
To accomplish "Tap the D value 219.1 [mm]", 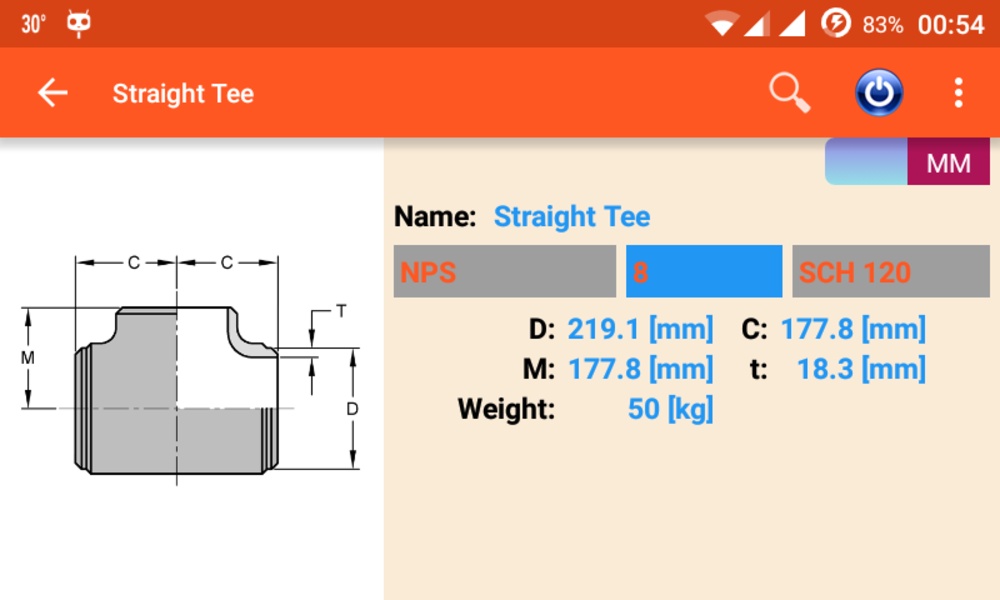I will pyautogui.click(x=640, y=330).
